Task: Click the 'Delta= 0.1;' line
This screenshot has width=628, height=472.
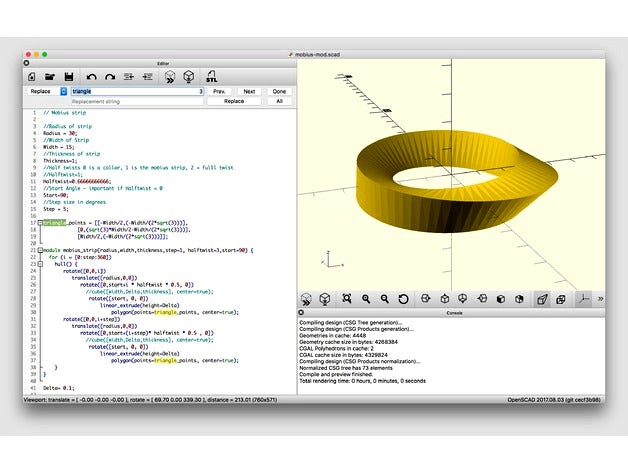Action: click(58, 388)
